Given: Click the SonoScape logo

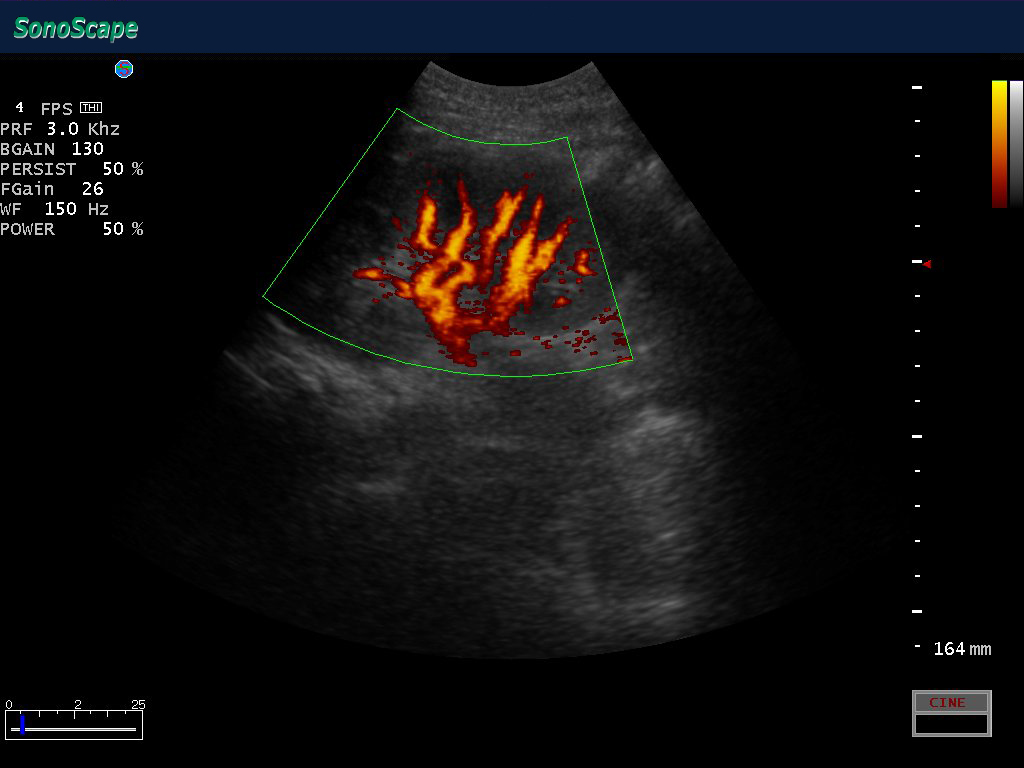Looking at the screenshot, I should point(76,29).
